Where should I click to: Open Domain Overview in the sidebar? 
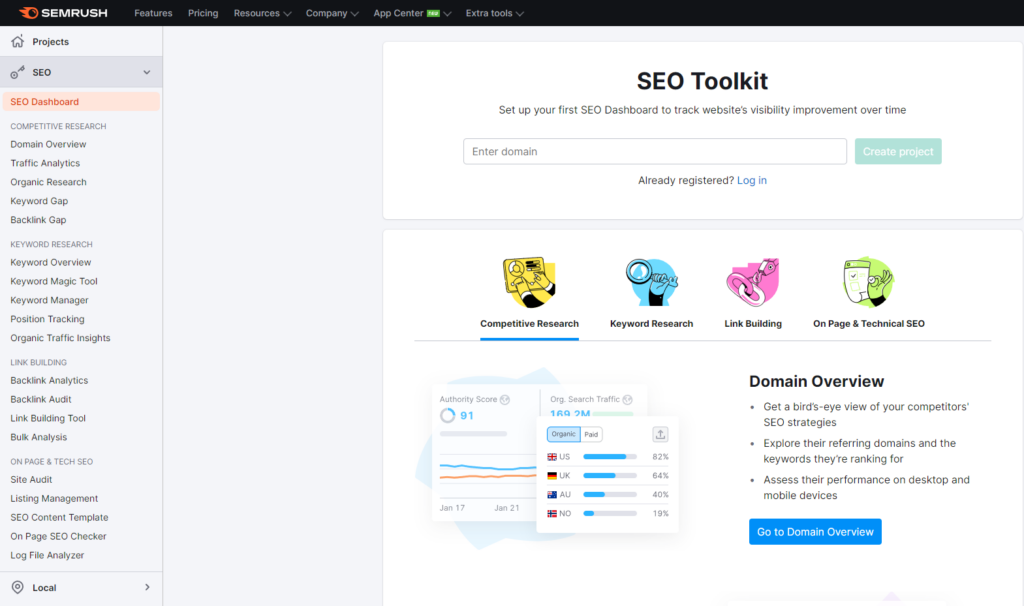48,144
